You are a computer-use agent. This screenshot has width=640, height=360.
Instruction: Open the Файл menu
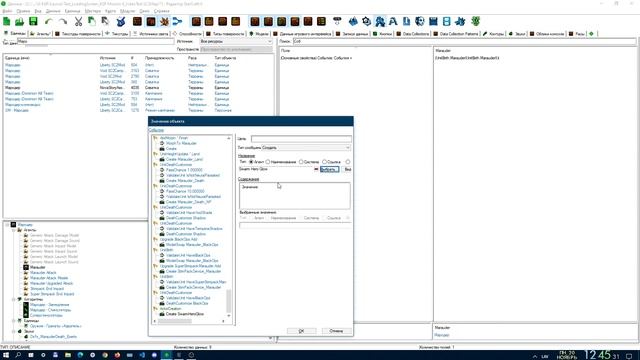(x=7, y=11)
